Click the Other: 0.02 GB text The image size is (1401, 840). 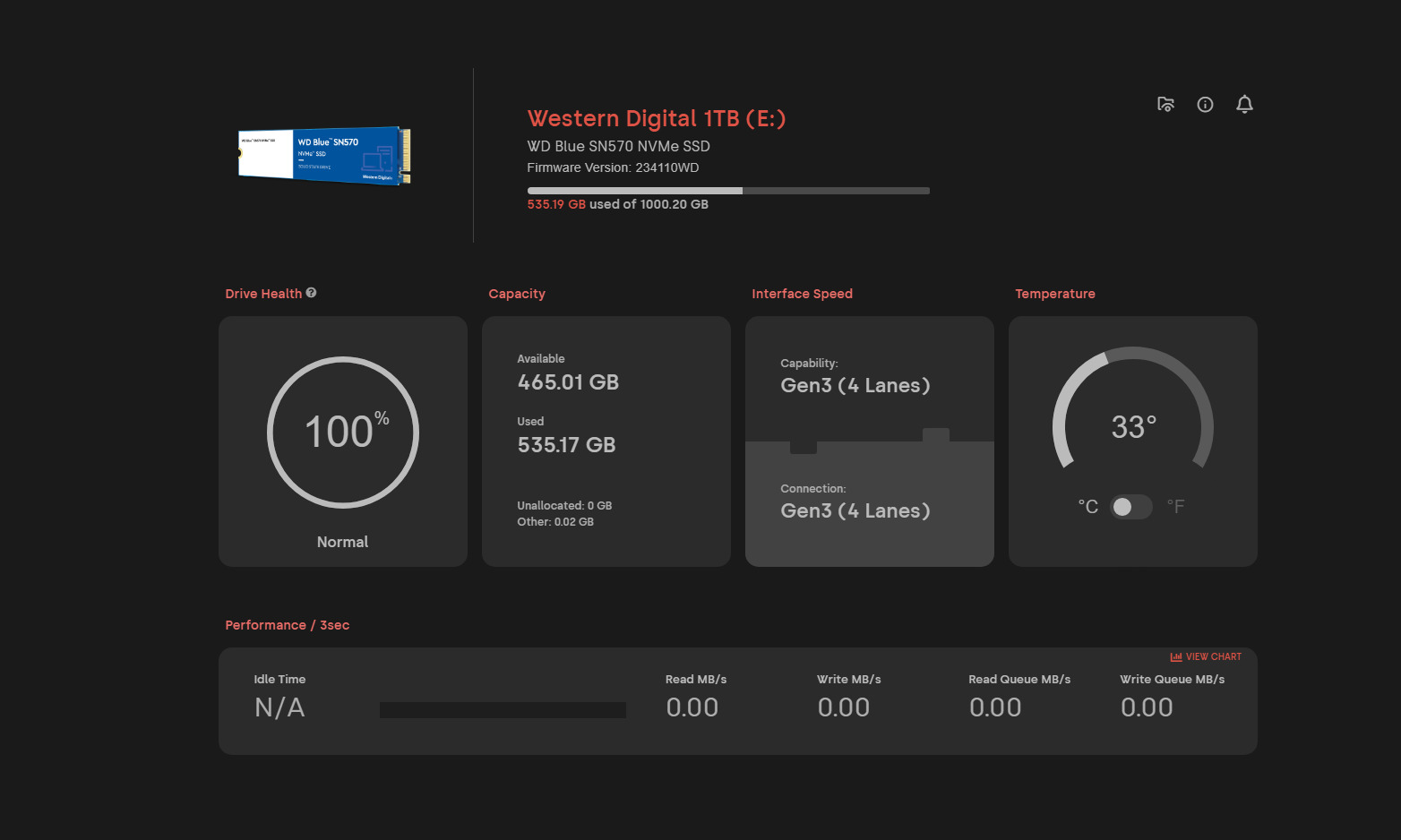[x=555, y=522]
